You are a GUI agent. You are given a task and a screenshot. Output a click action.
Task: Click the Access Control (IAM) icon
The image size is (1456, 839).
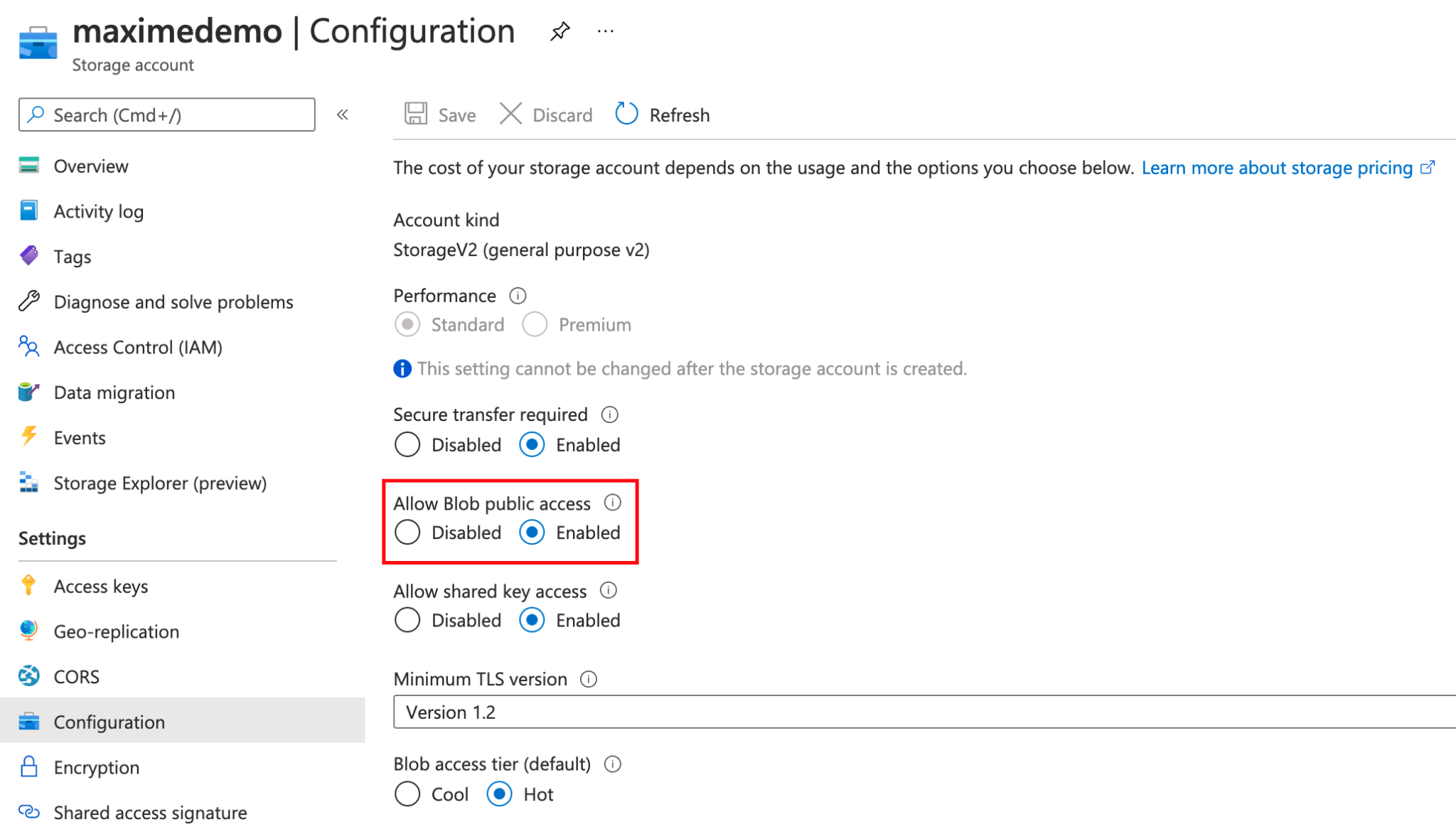28,347
